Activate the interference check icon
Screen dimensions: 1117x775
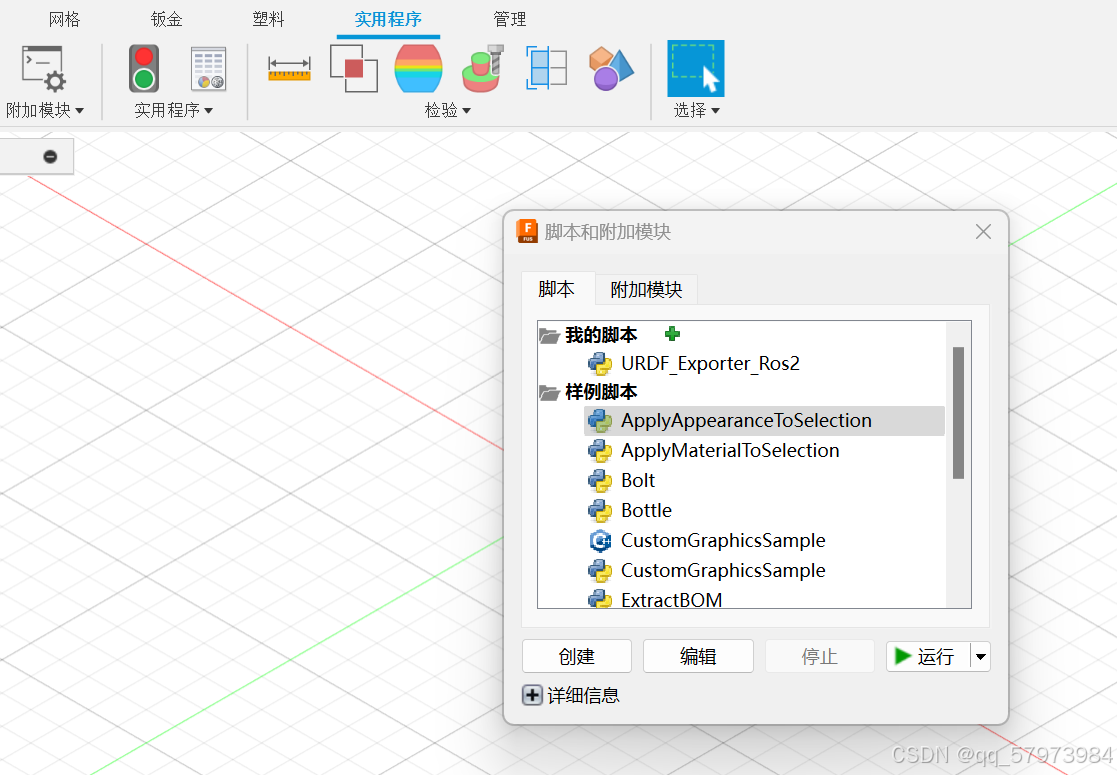[353, 68]
